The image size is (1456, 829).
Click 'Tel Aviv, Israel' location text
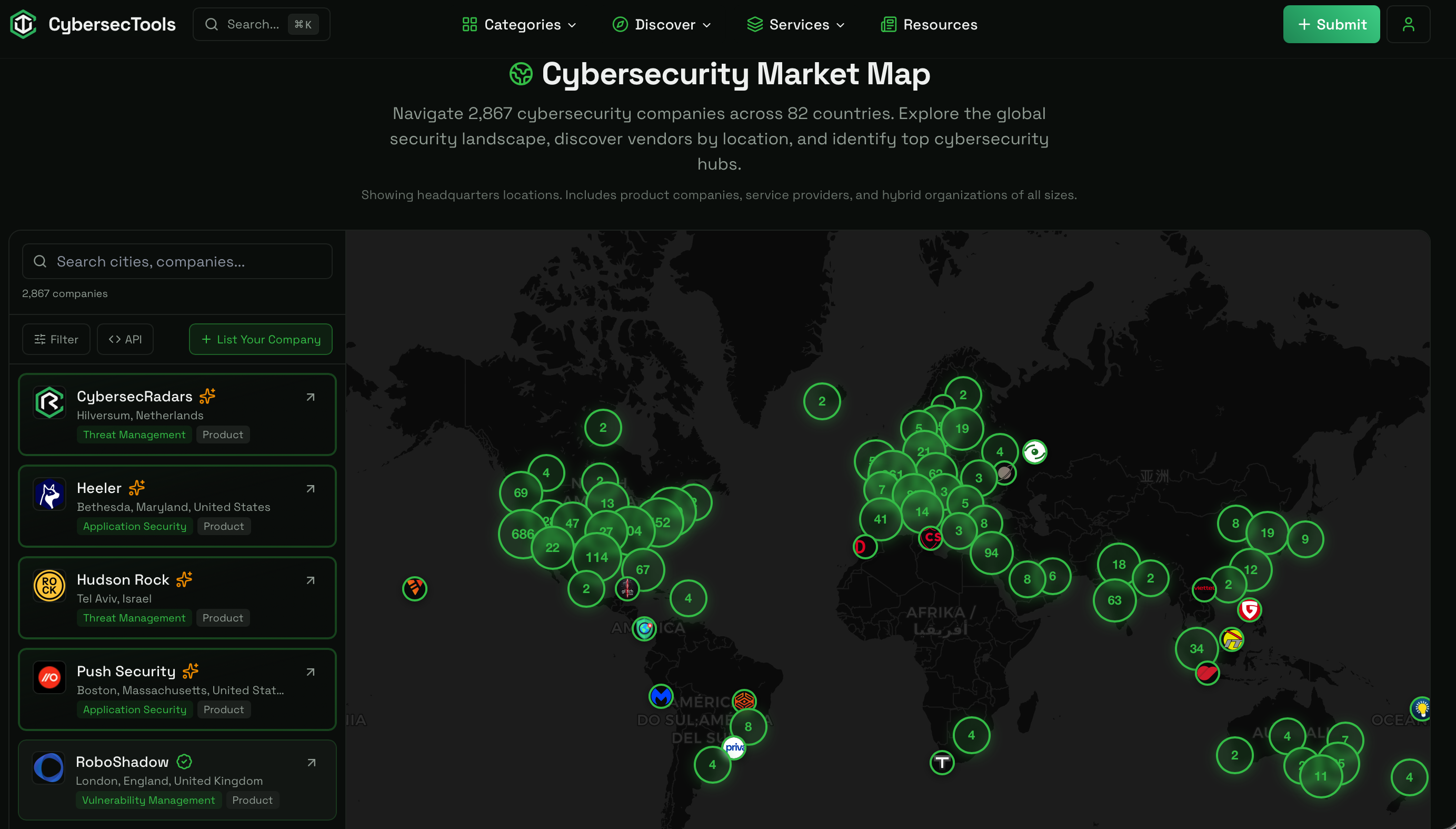114,599
